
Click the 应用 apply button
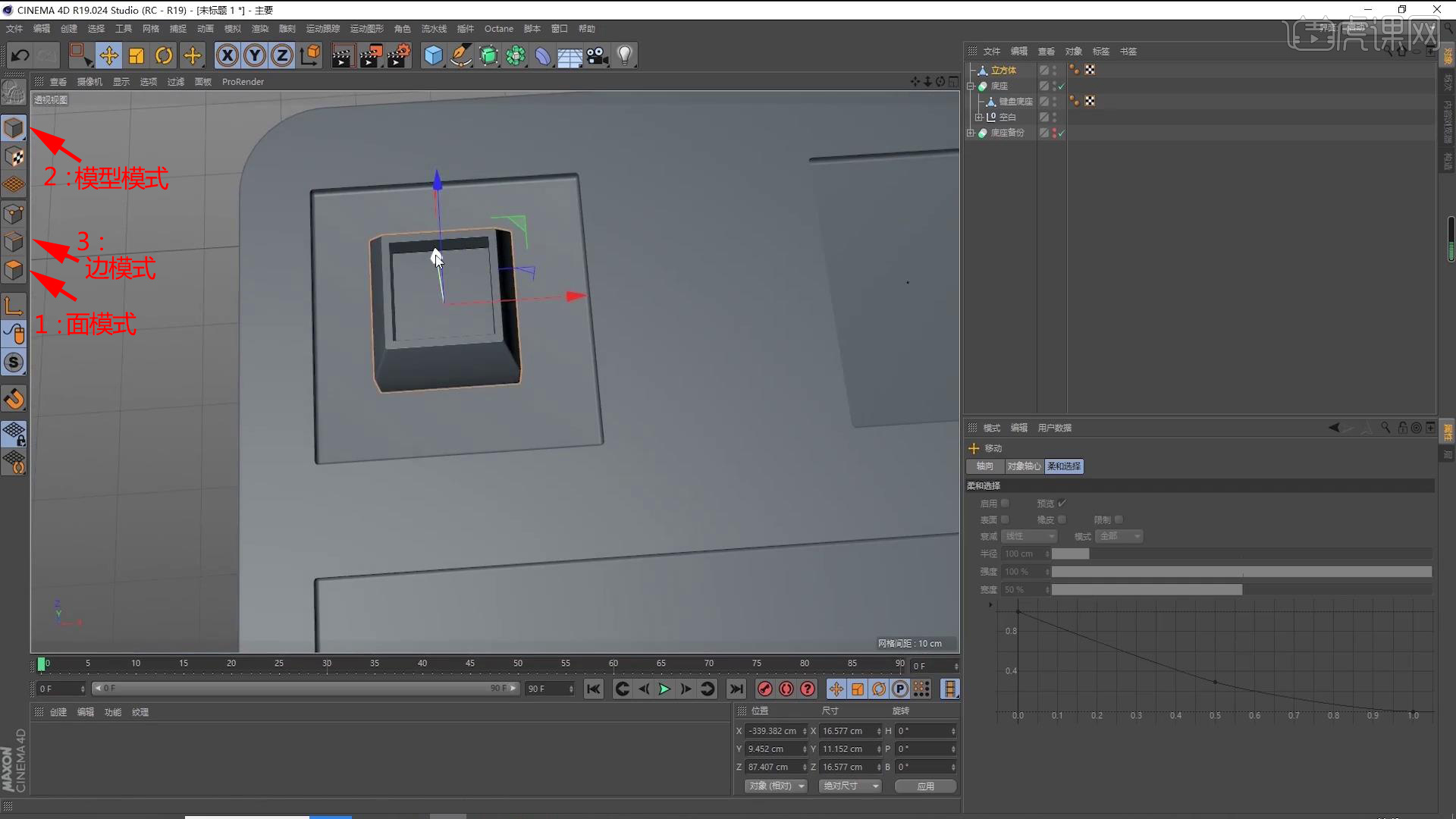925,786
